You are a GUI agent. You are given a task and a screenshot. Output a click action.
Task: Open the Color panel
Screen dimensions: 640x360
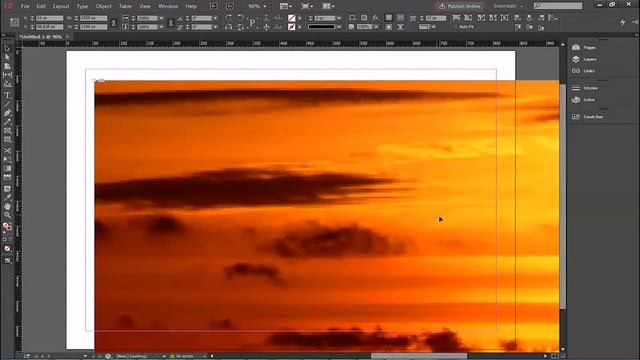pyautogui.click(x=584, y=100)
